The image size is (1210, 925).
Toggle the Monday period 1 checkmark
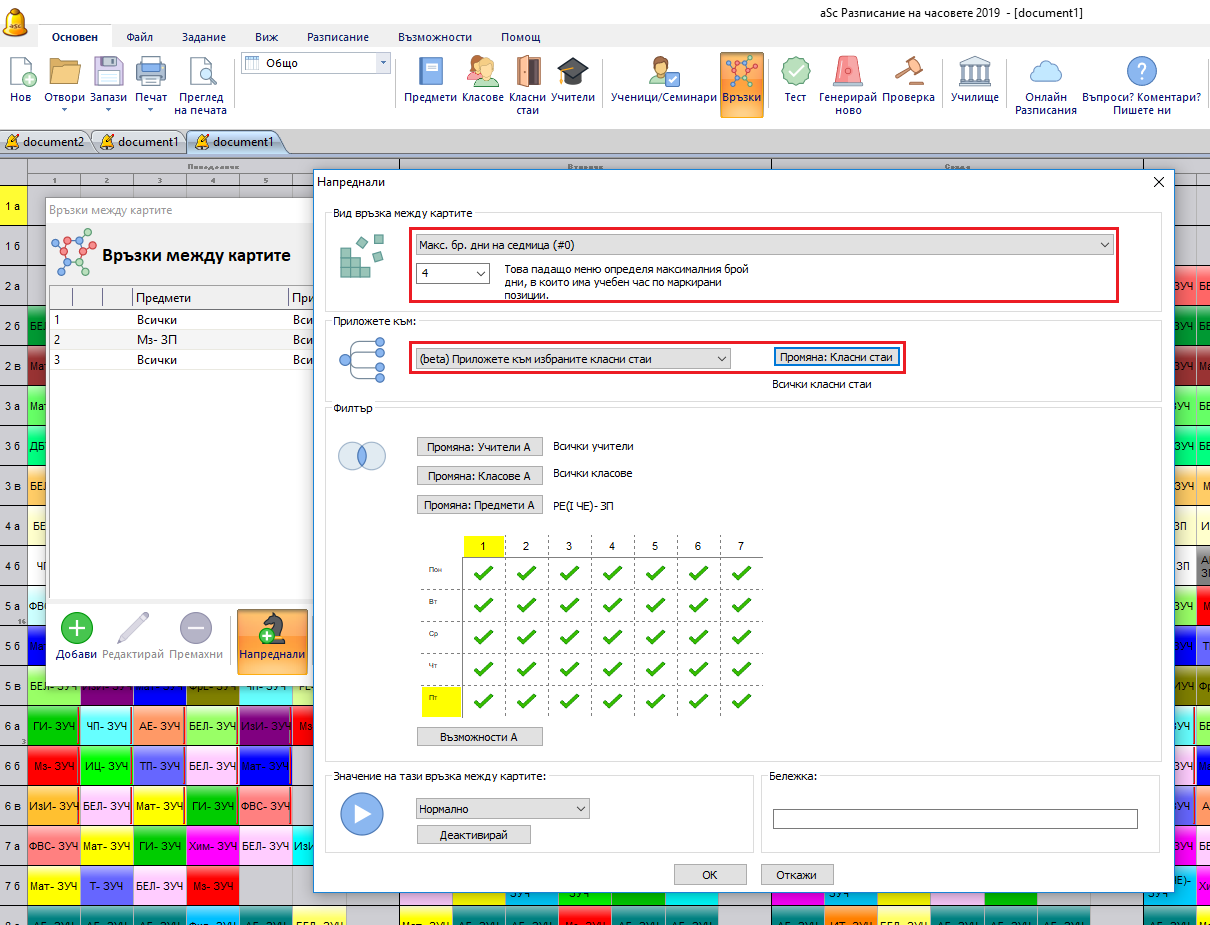(484, 573)
